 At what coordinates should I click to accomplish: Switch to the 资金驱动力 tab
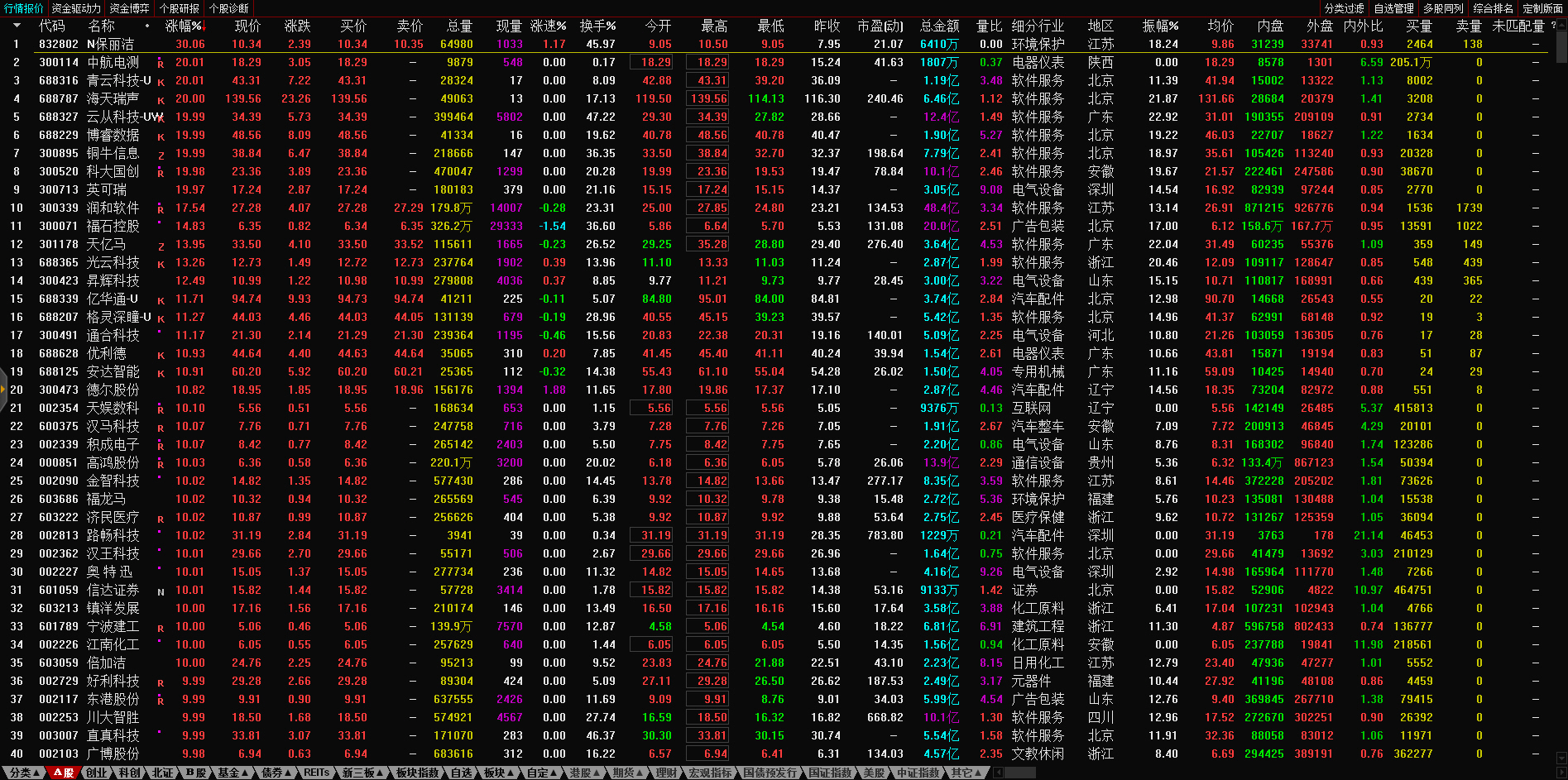click(76, 8)
